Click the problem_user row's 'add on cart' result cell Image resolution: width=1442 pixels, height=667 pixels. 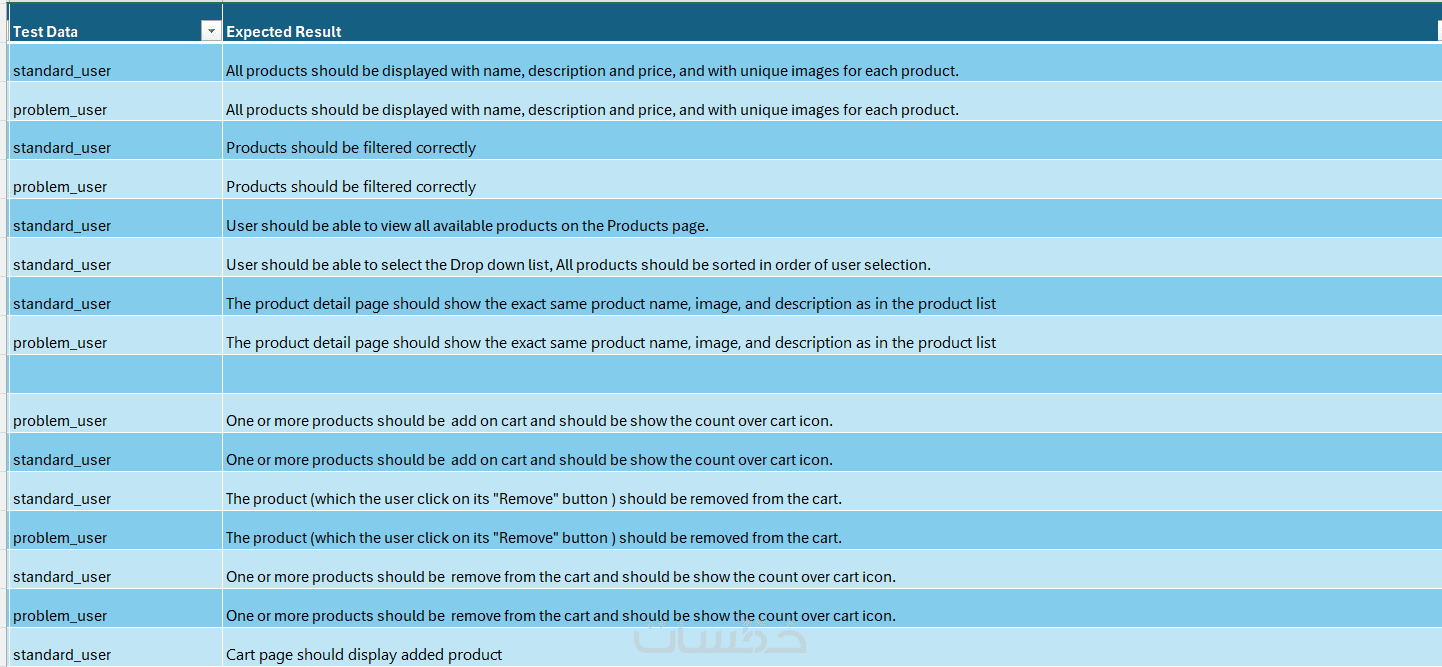[x=529, y=421]
